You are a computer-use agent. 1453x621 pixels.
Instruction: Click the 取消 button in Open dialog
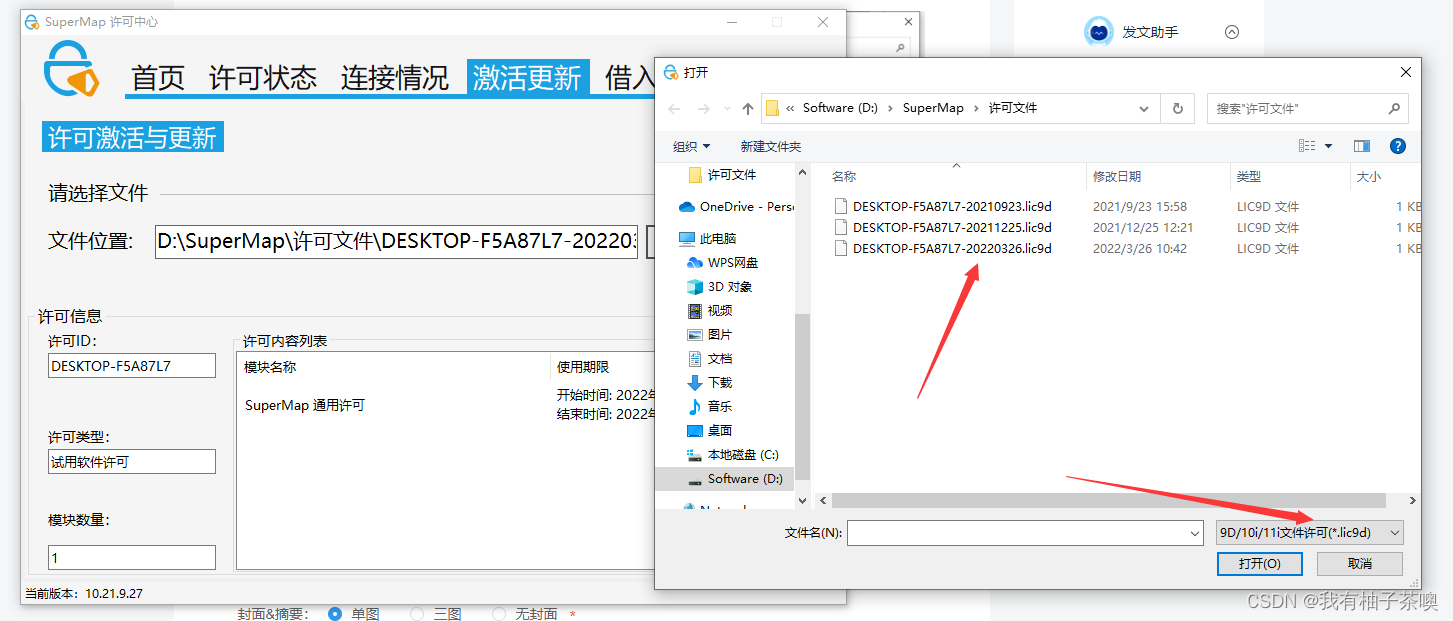point(1360,563)
